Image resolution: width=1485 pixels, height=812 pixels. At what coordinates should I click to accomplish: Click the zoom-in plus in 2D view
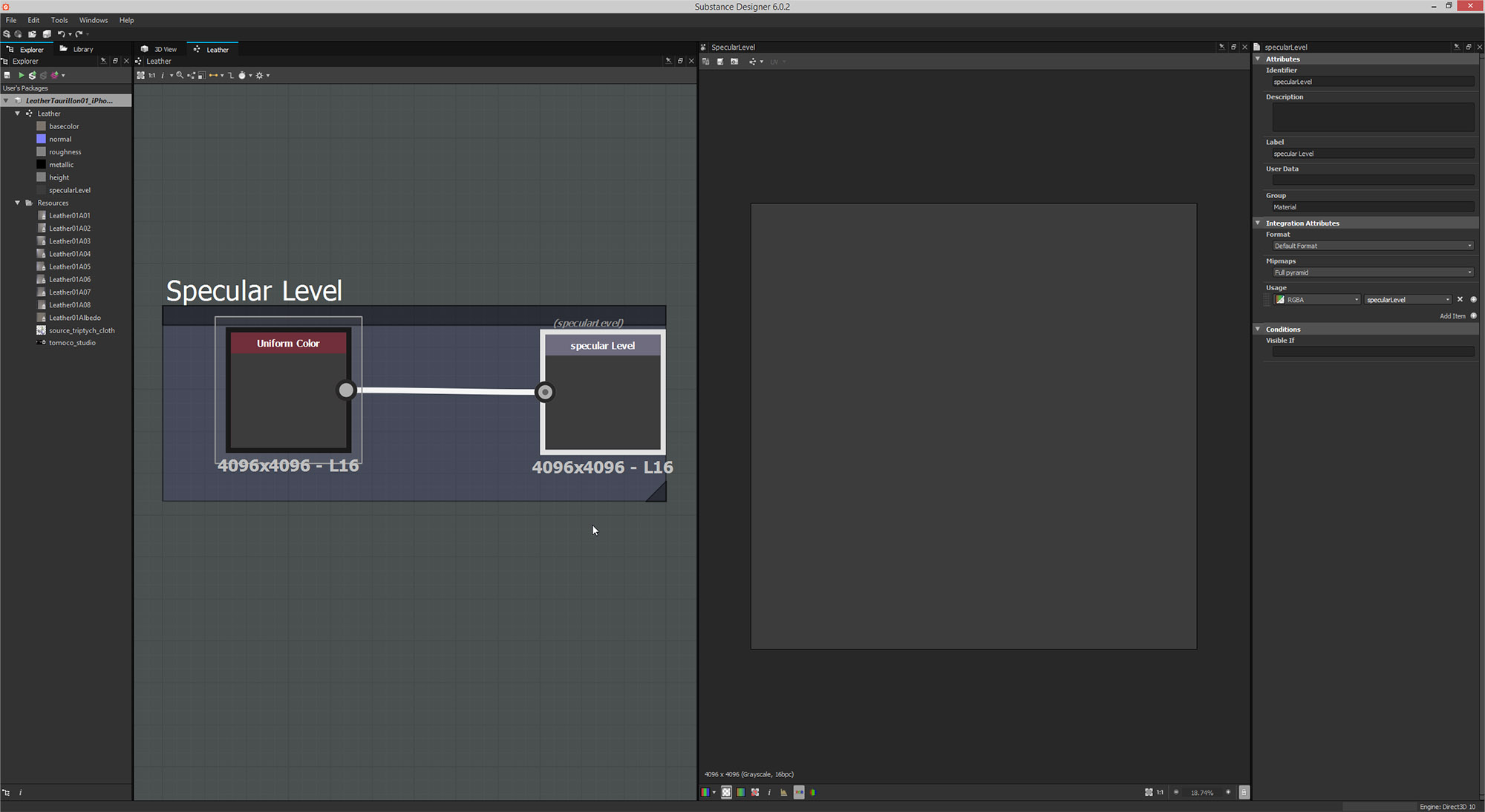tap(1228, 792)
